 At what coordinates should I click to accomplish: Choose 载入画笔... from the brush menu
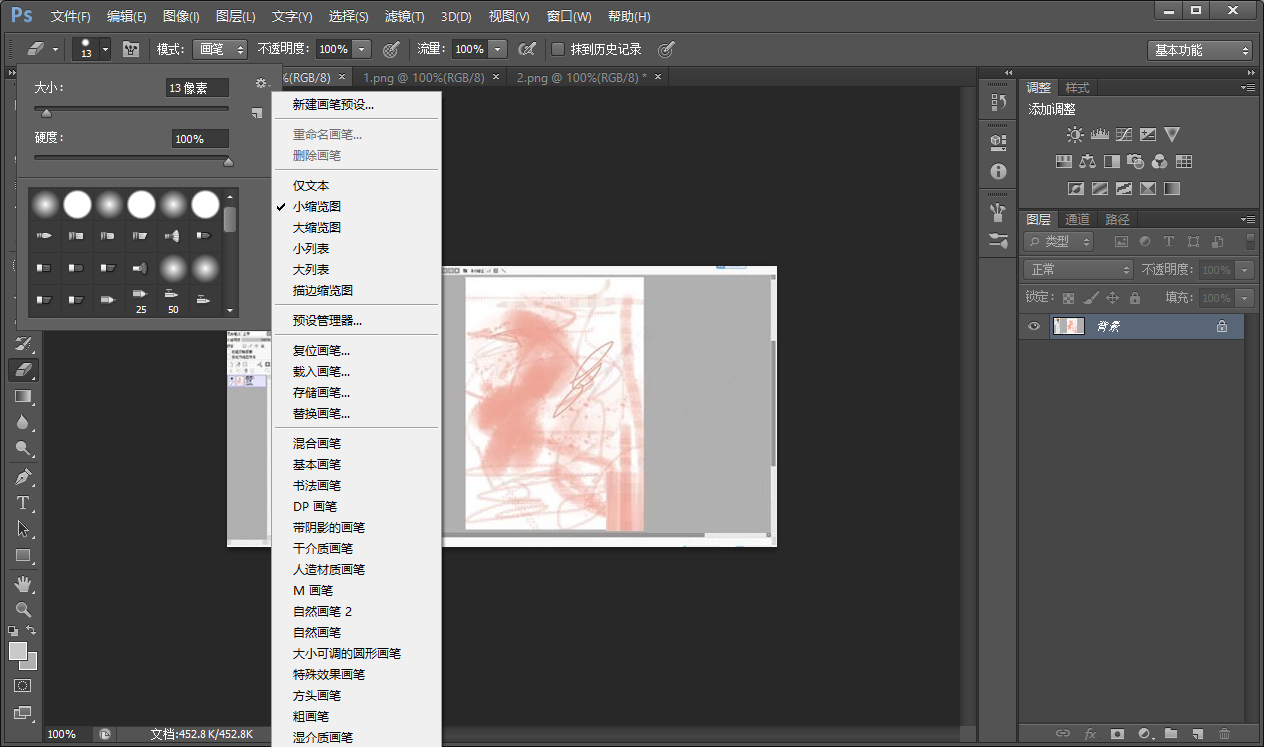tap(321, 372)
